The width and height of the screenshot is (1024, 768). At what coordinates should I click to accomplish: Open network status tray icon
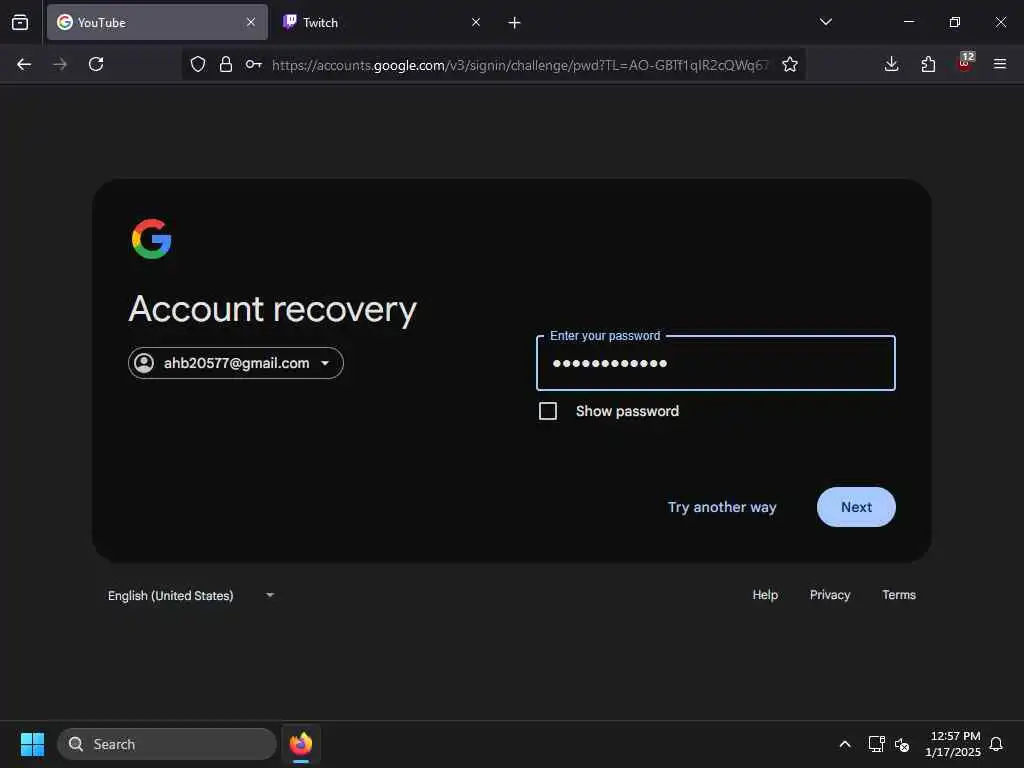pos(876,744)
